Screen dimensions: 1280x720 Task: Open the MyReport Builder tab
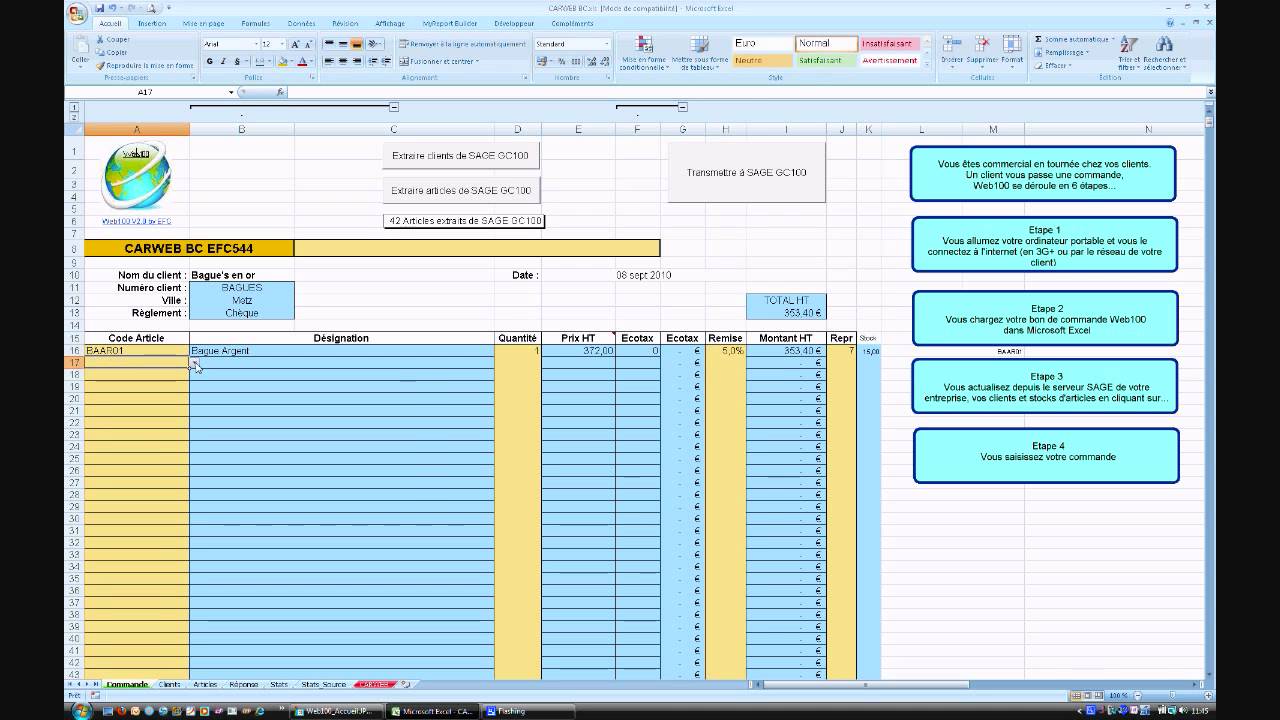coord(449,23)
